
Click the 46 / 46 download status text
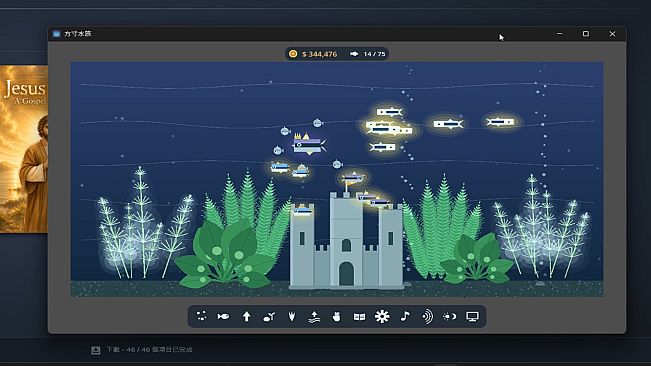(149, 349)
